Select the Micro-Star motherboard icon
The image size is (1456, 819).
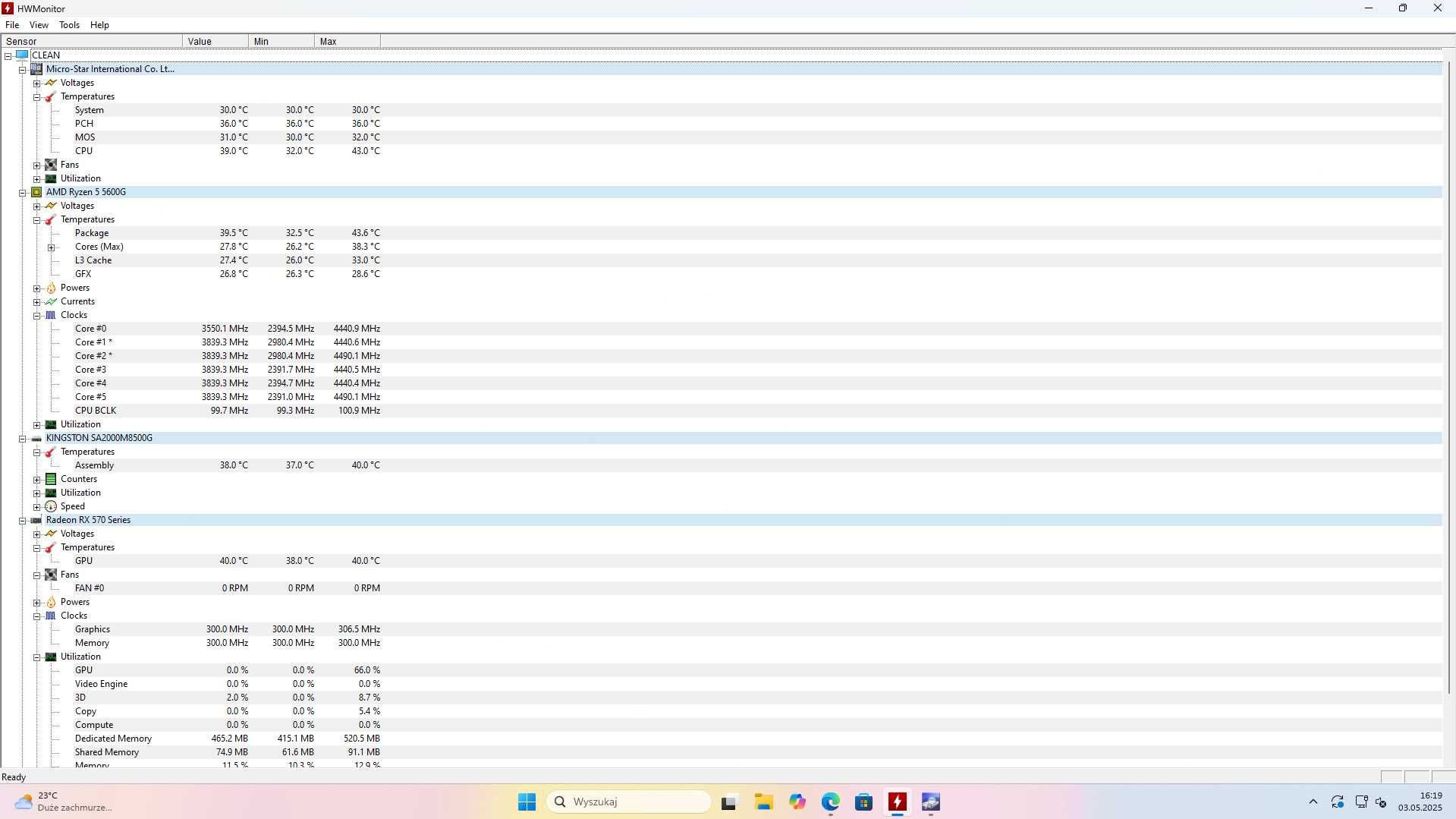coord(36,68)
